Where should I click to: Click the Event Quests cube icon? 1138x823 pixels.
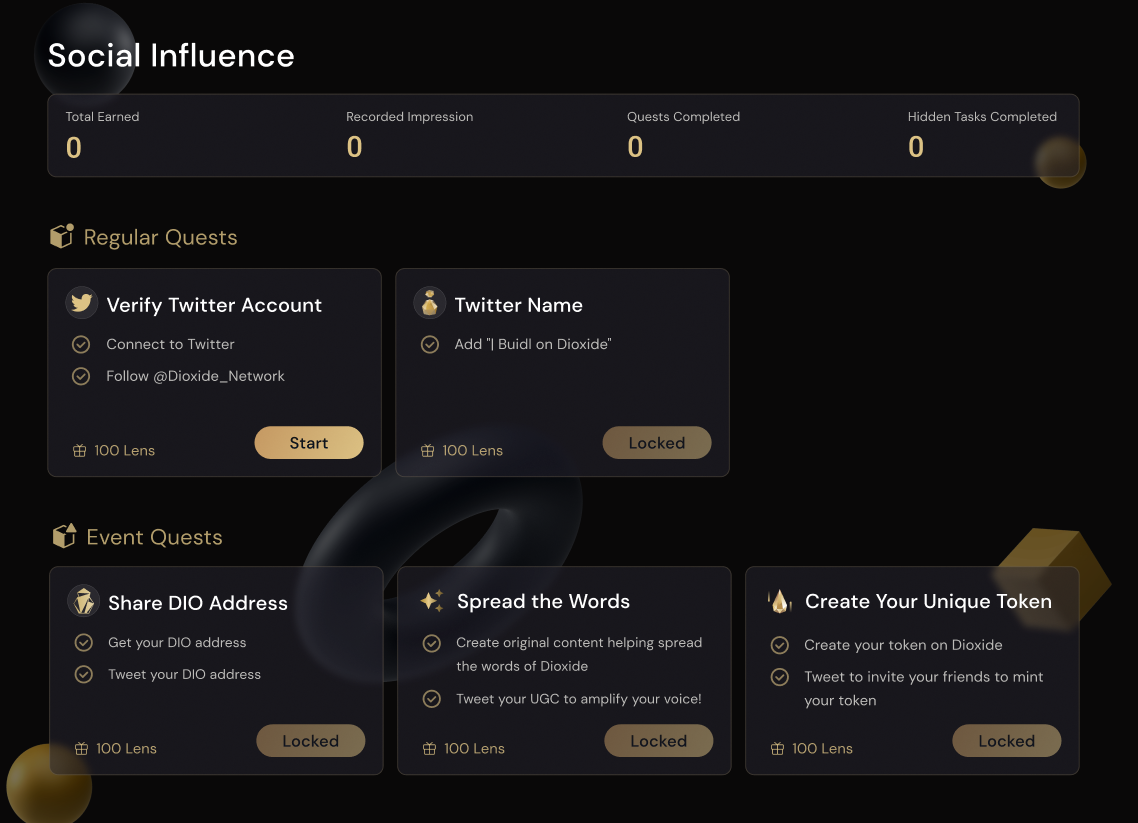pyautogui.click(x=64, y=536)
